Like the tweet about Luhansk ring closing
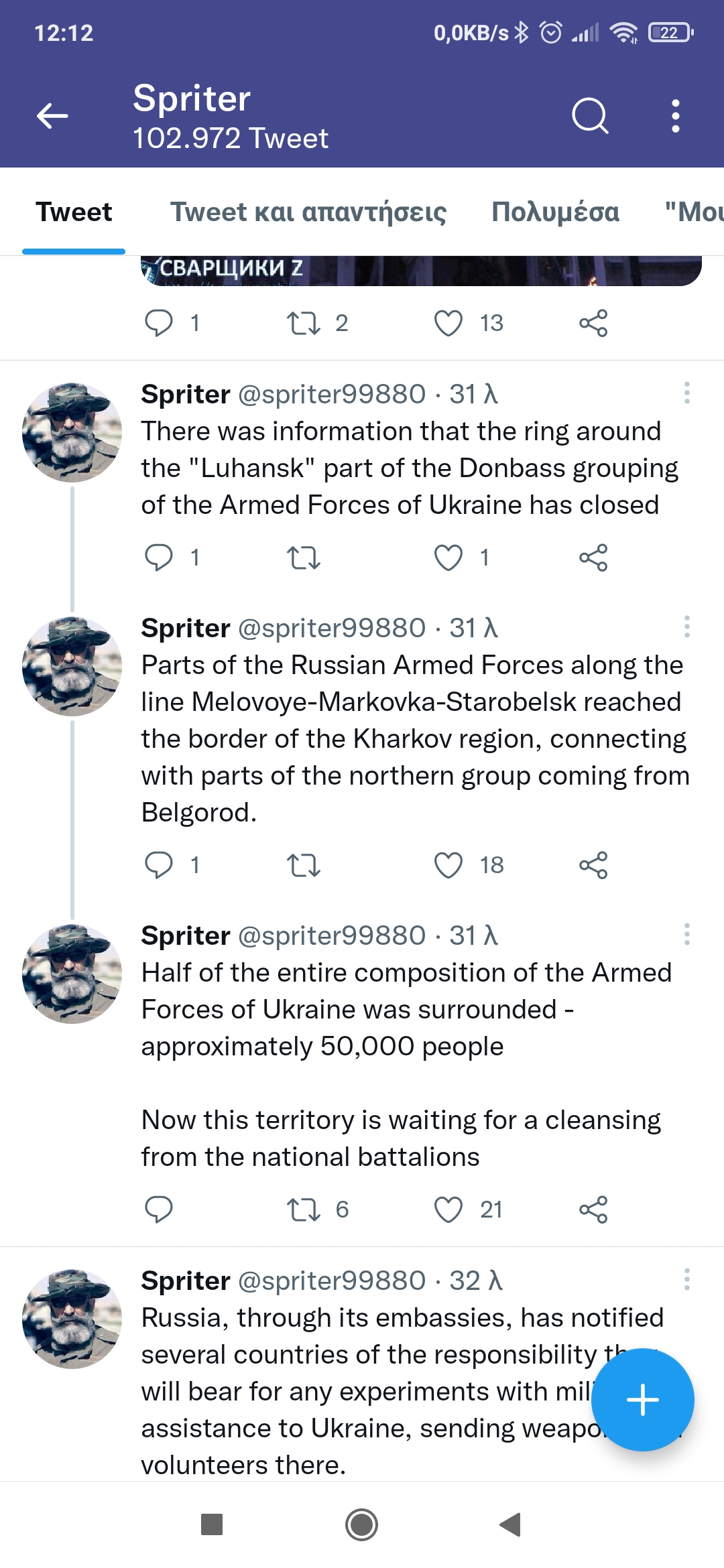Image resolution: width=724 pixels, height=1568 pixels. click(x=448, y=558)
